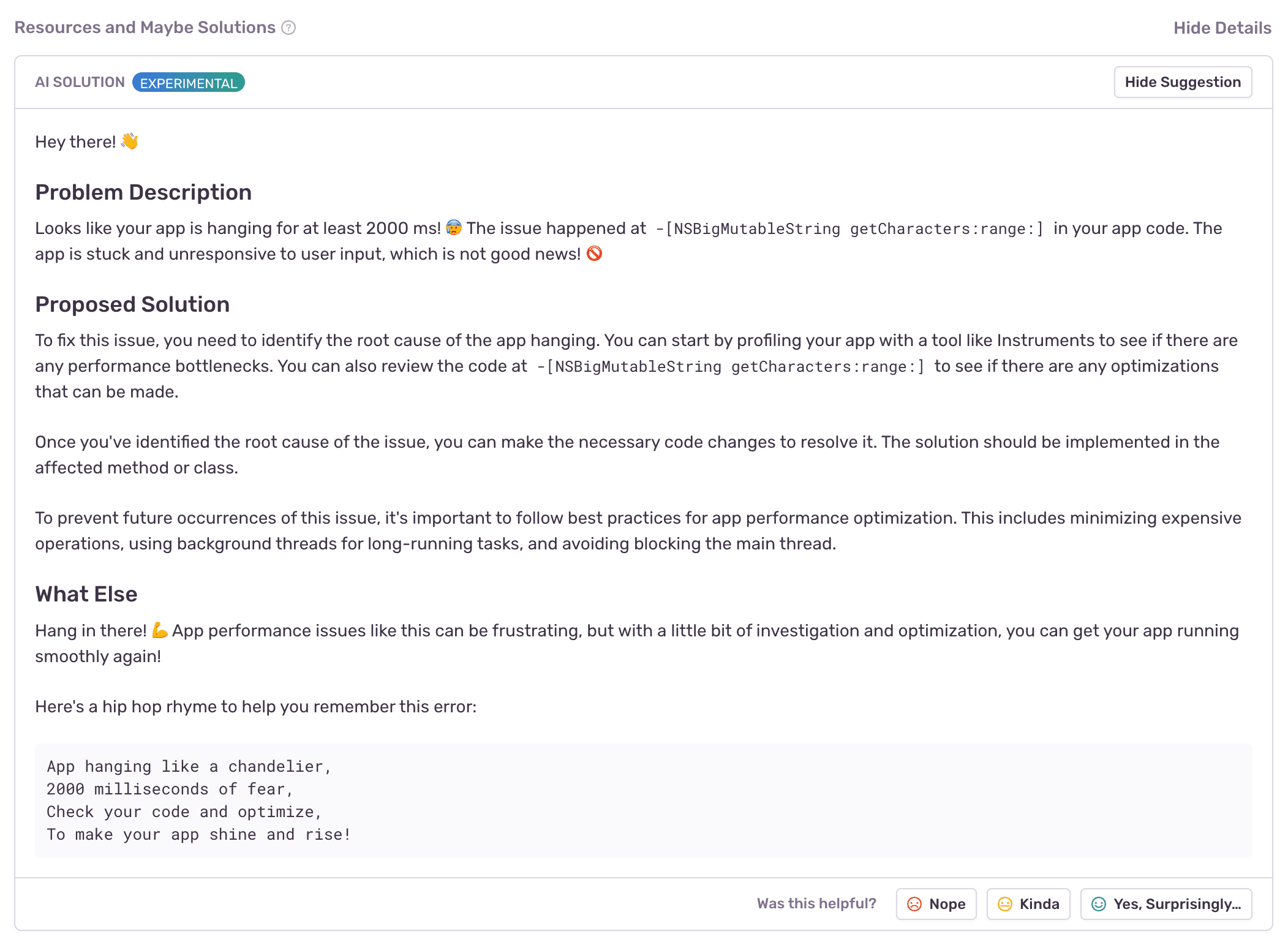Click the help icon beside Resources and Maybe Solutions
The width and height of the screenshot is (1288, 950).
[x=288, y=28]
